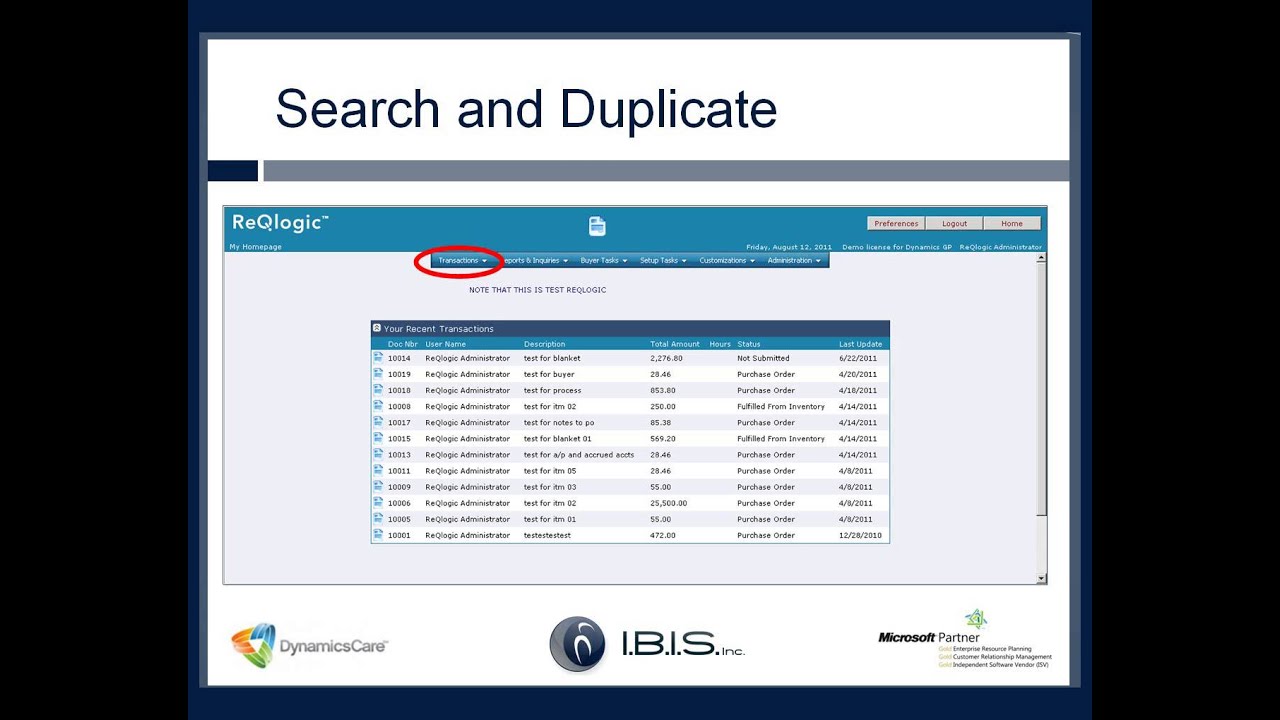Sort by the Doc Nbr column header
The height and width of the screenshot is (720, 1280).
[x=403, y=344]
